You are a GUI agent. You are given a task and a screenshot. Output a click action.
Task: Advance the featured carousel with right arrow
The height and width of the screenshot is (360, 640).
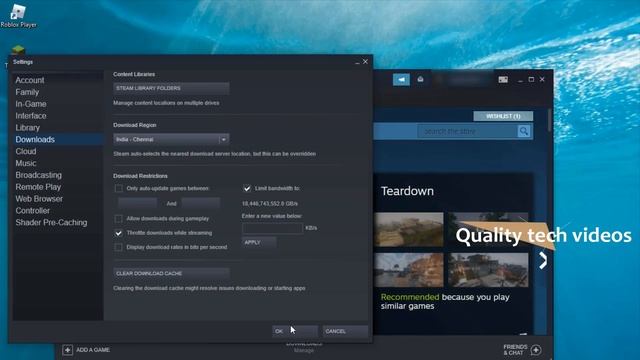(x=542, y=260)
